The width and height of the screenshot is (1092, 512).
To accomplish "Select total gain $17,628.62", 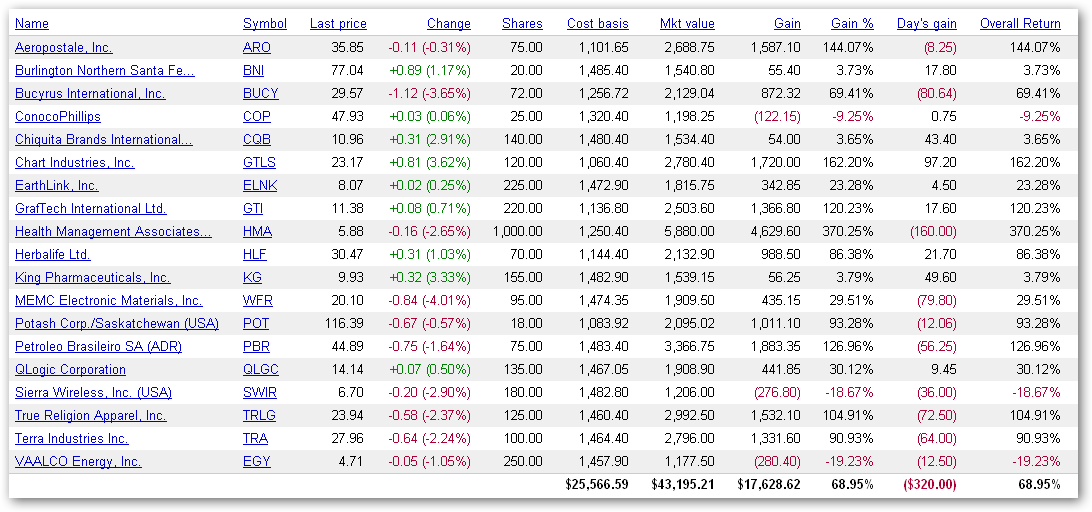I will click(x=769, y=484).
